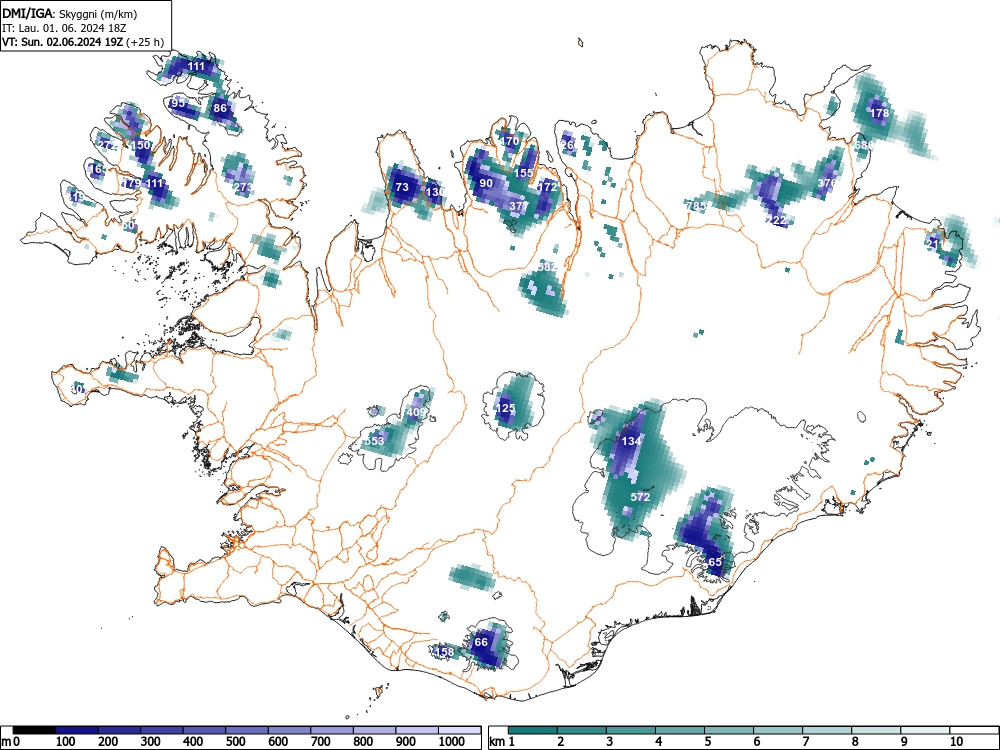Click the 'DMI/IGA: Skyggni (m/km)' title text

coord(70,13)
